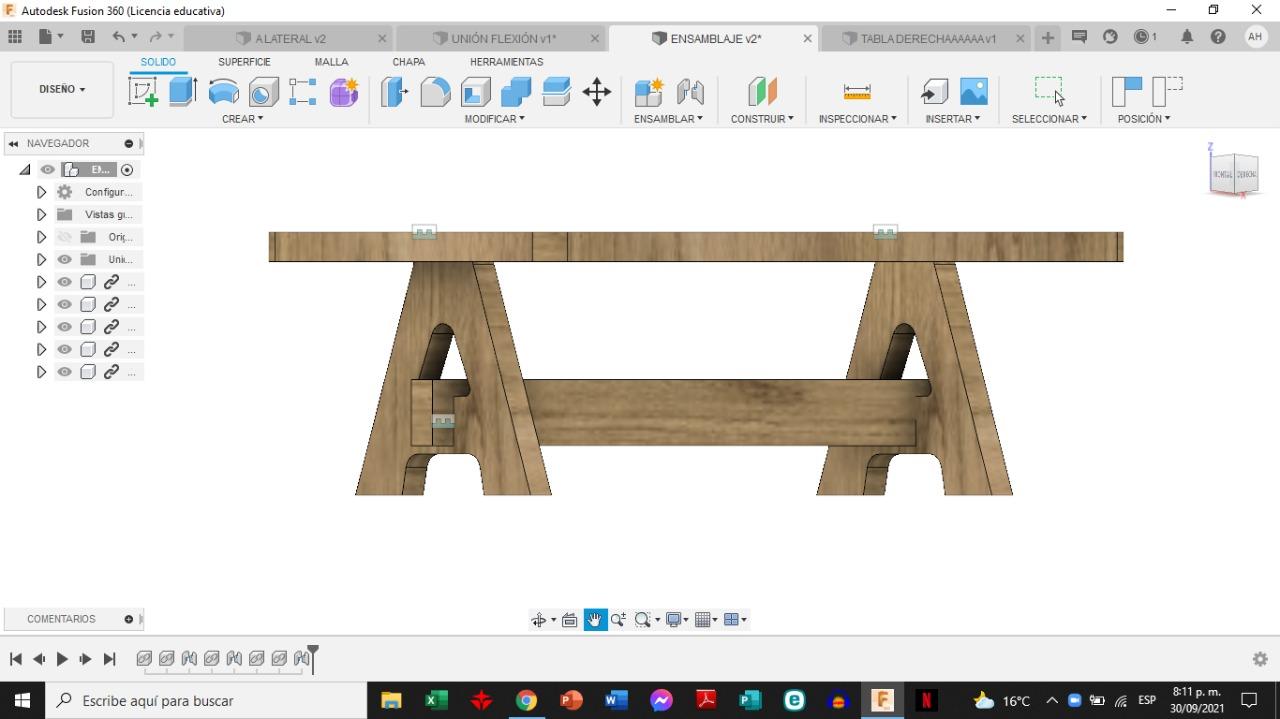Click the window Select tool icon
This screenshot has width=1280, height=719.
coord(1049,90)
